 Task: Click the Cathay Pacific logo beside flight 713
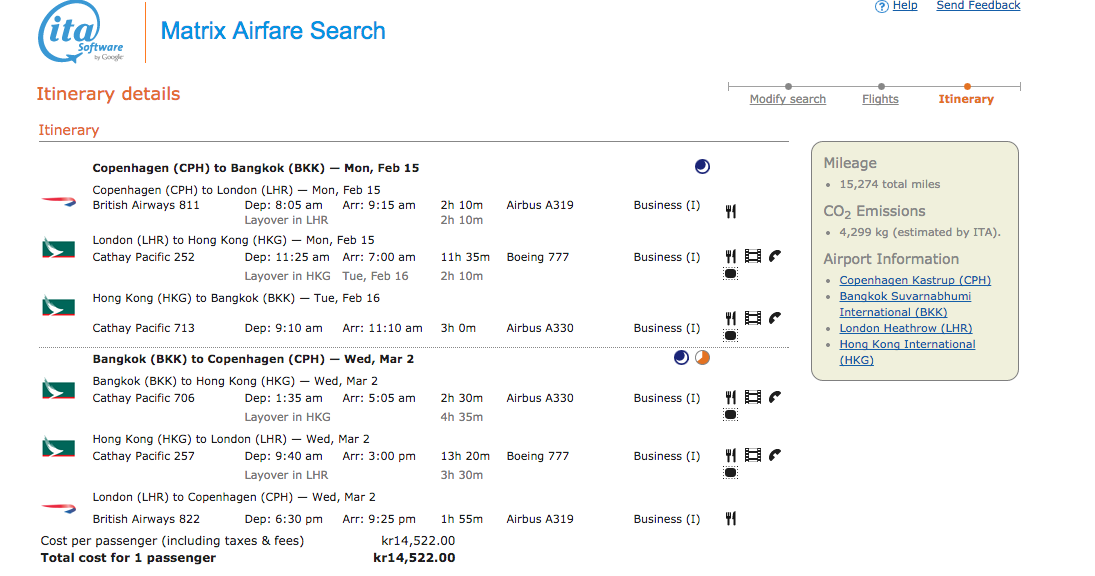59,306
